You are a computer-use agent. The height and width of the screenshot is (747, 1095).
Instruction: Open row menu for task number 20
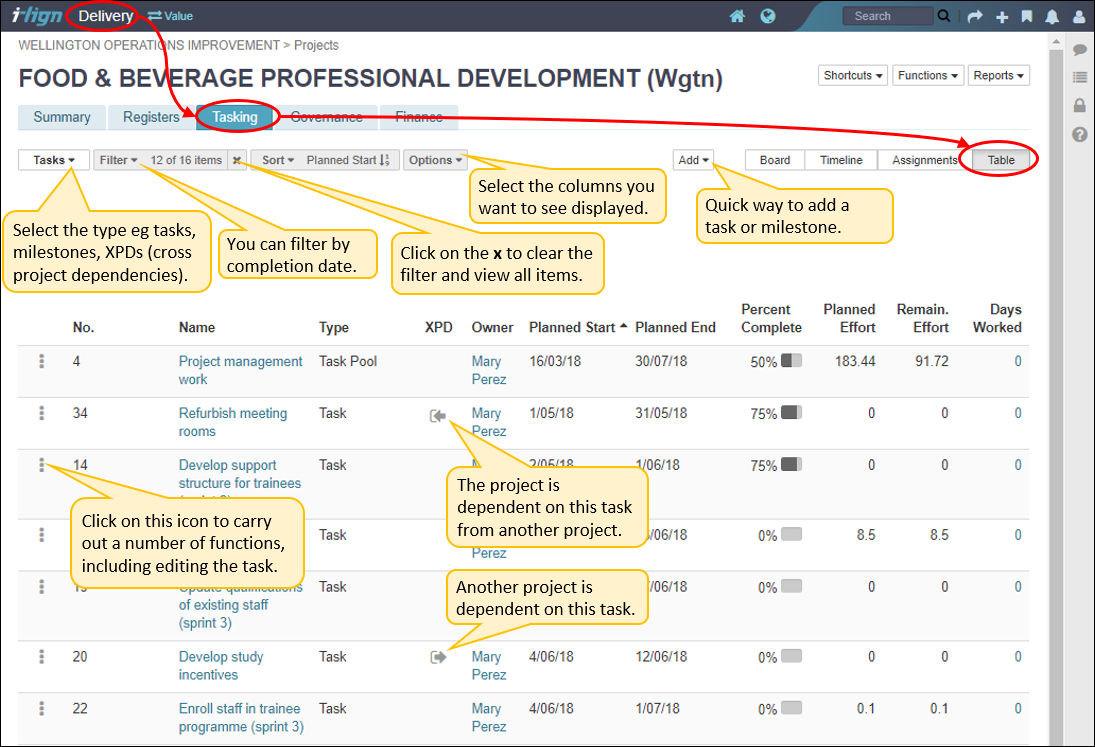(x=42, y=656)
